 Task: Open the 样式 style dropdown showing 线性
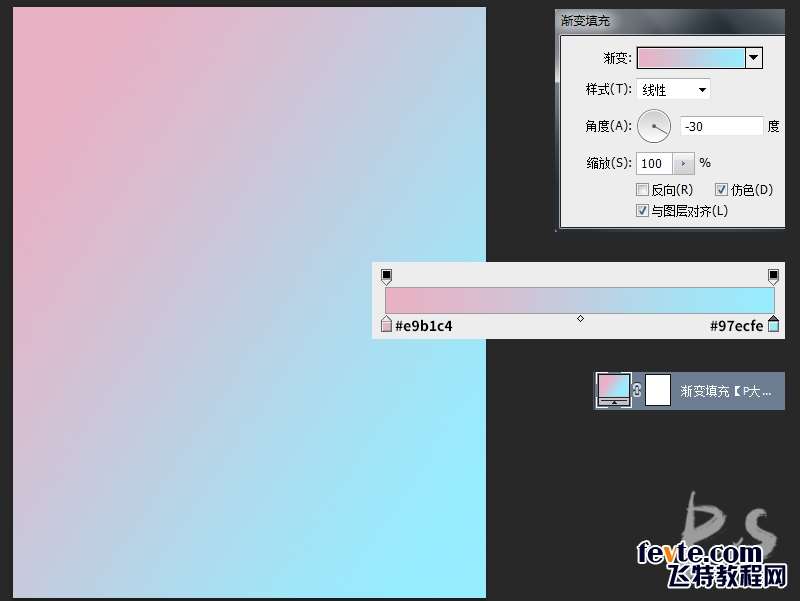(673, 90)
